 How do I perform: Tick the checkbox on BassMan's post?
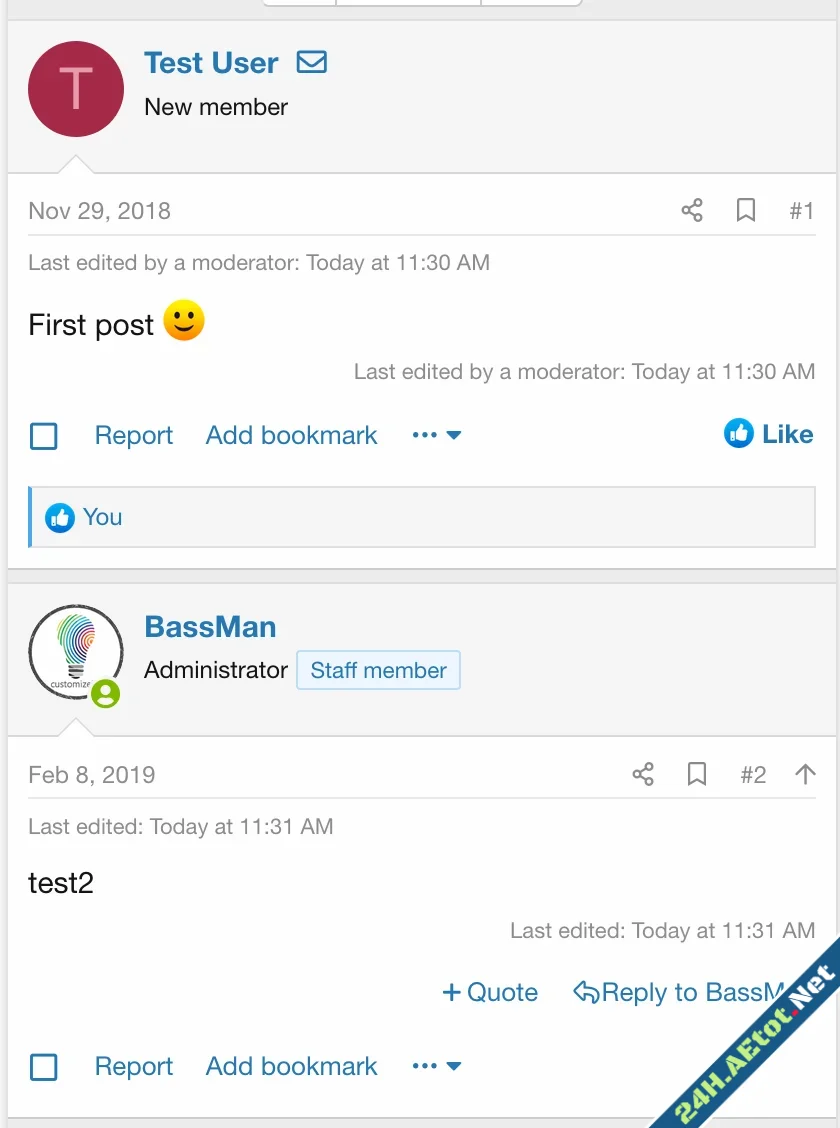tap(44, 1067)
